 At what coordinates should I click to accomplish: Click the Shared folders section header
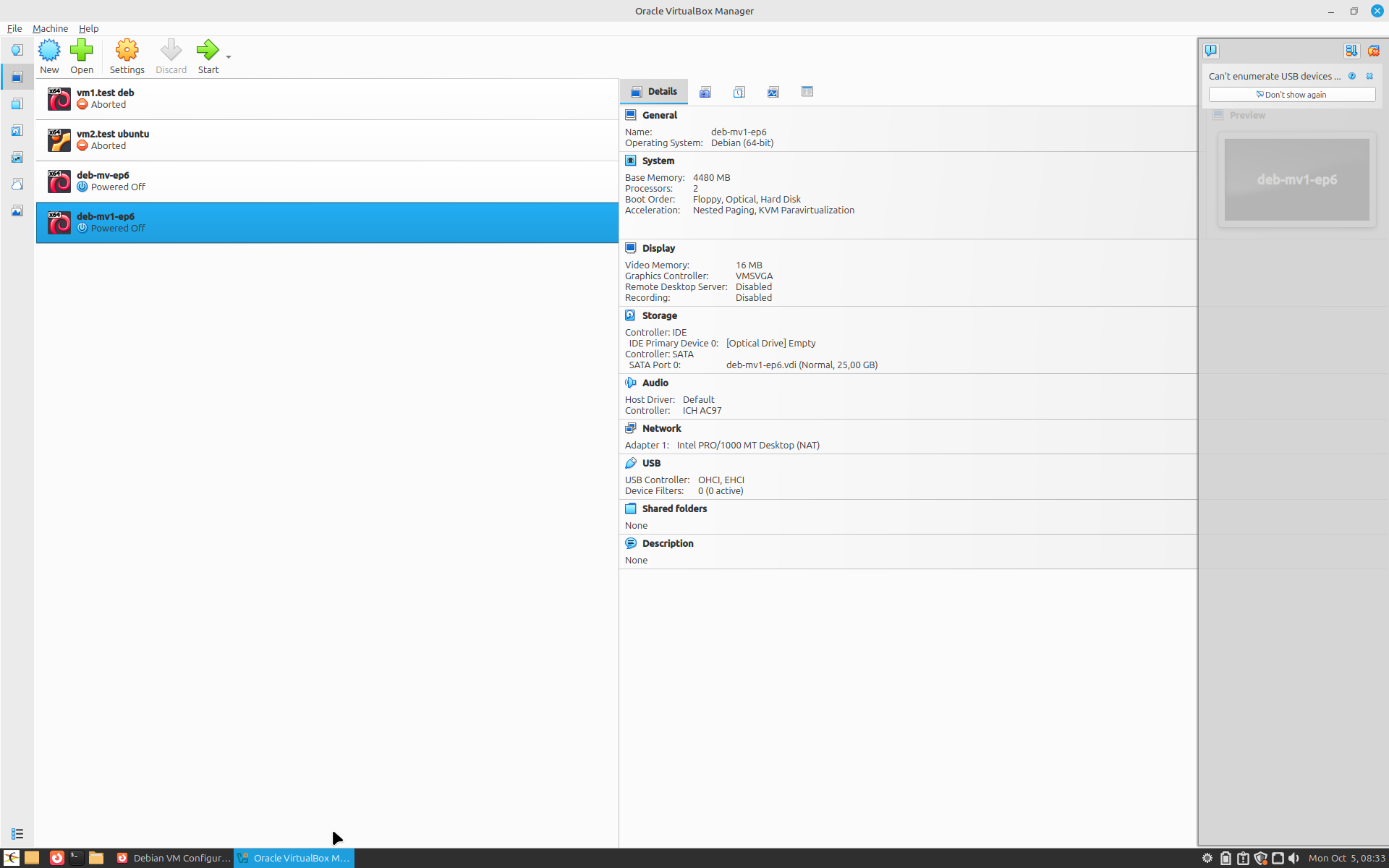[674, 509]
